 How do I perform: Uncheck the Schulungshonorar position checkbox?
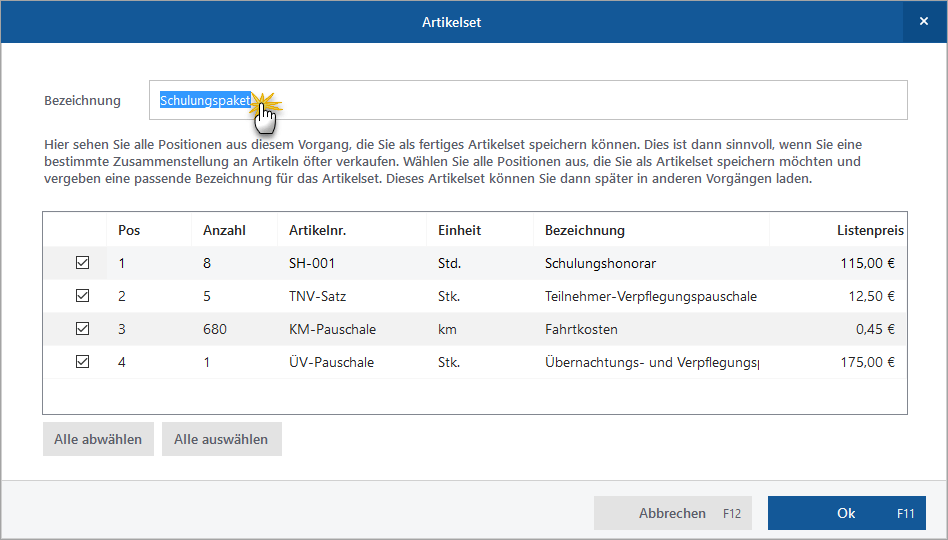pos(83,263)
